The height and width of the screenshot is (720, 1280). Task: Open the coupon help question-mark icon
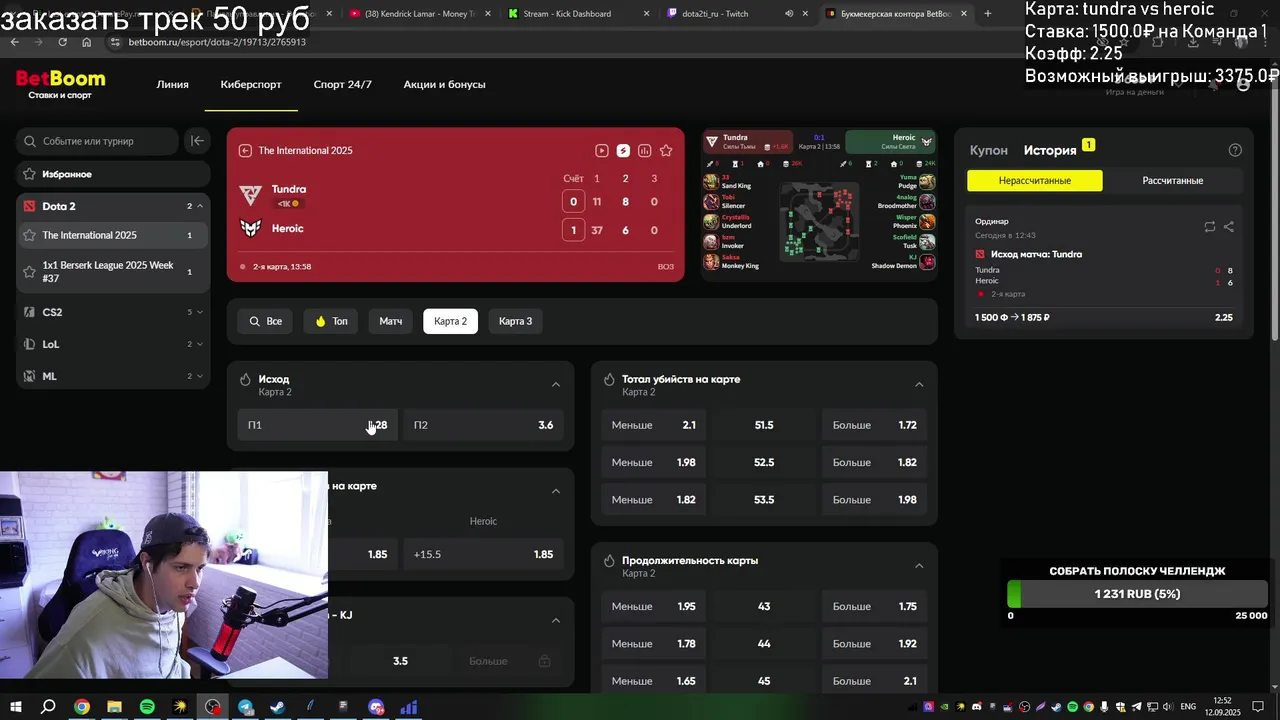[x=1235, y=150]
